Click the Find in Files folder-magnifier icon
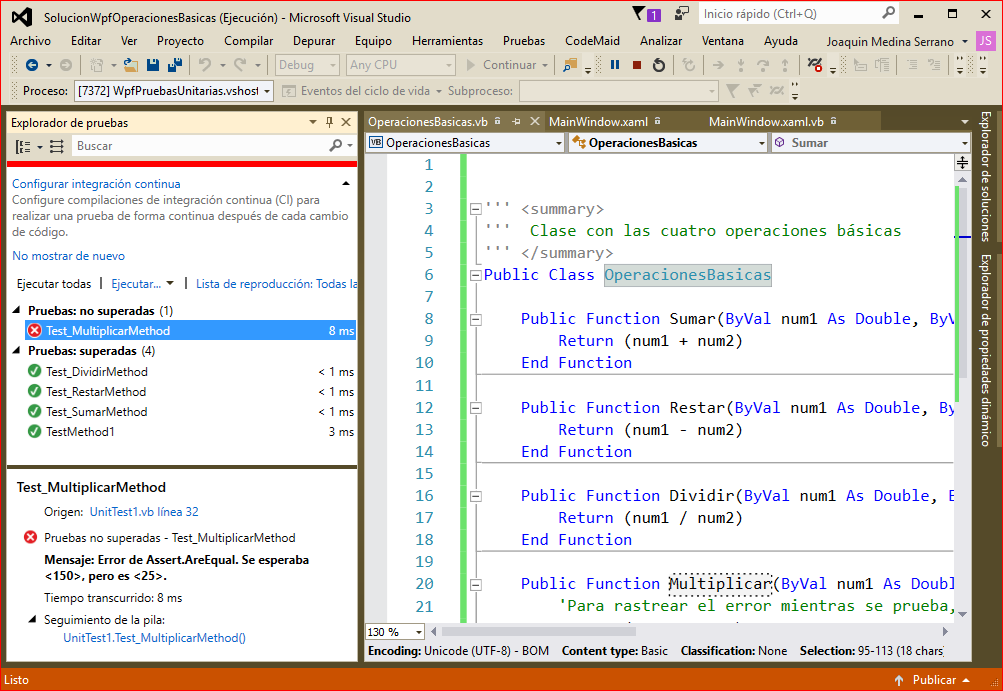 pos(569,65)
